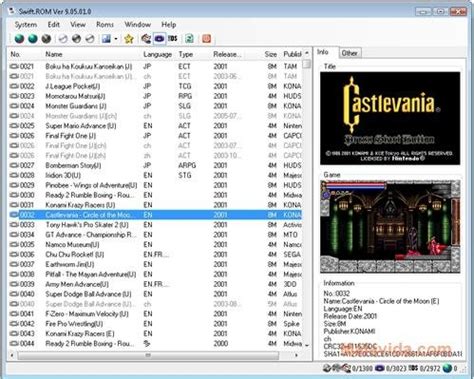Open the System menu
The image size is (474, 379).
(x=26, y=25)
